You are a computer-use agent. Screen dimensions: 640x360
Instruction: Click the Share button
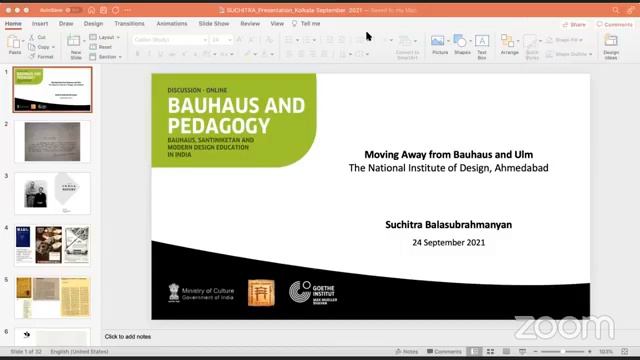click(x=574, y=24)
